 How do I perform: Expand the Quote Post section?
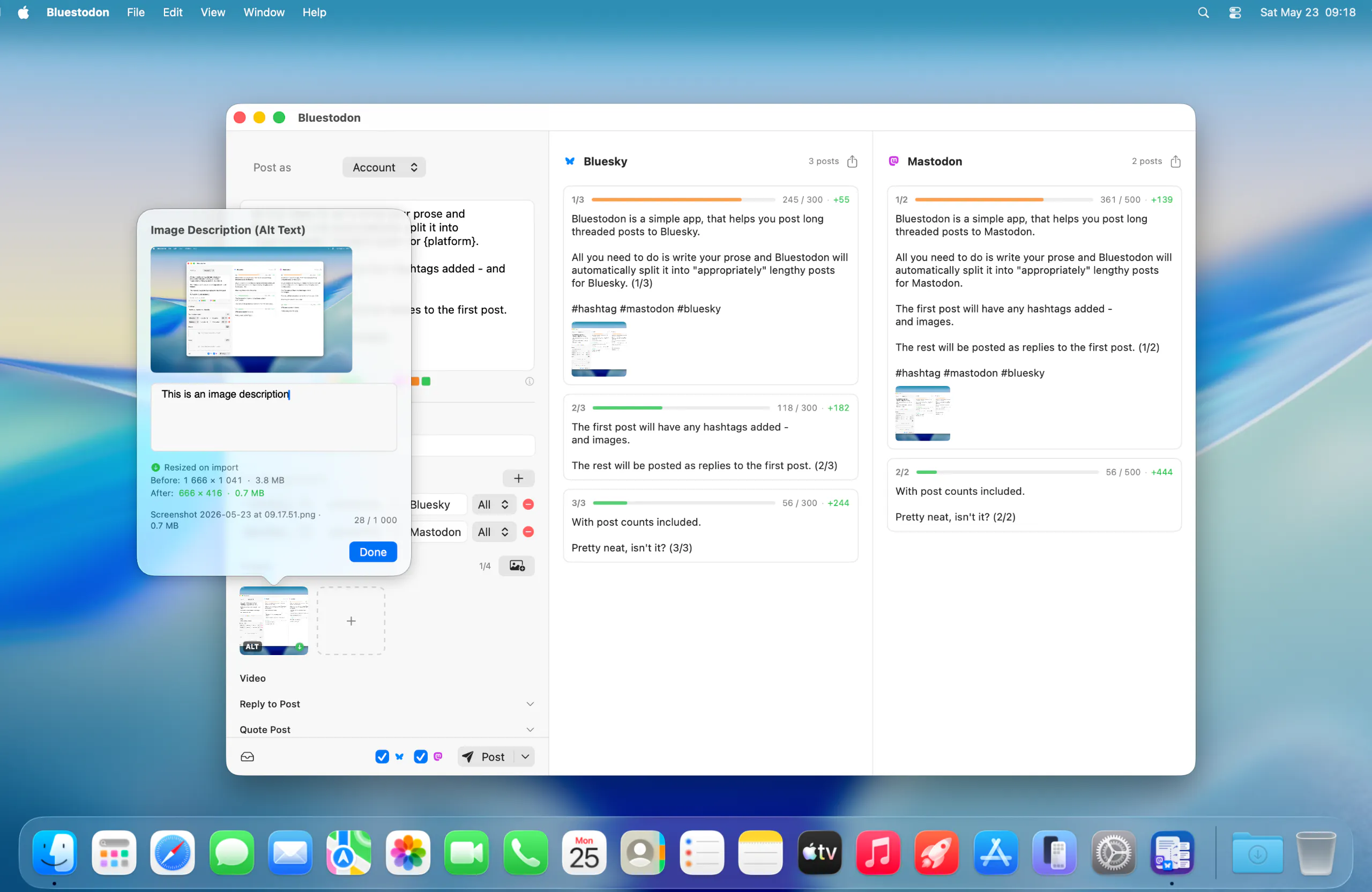coord(530,730)
